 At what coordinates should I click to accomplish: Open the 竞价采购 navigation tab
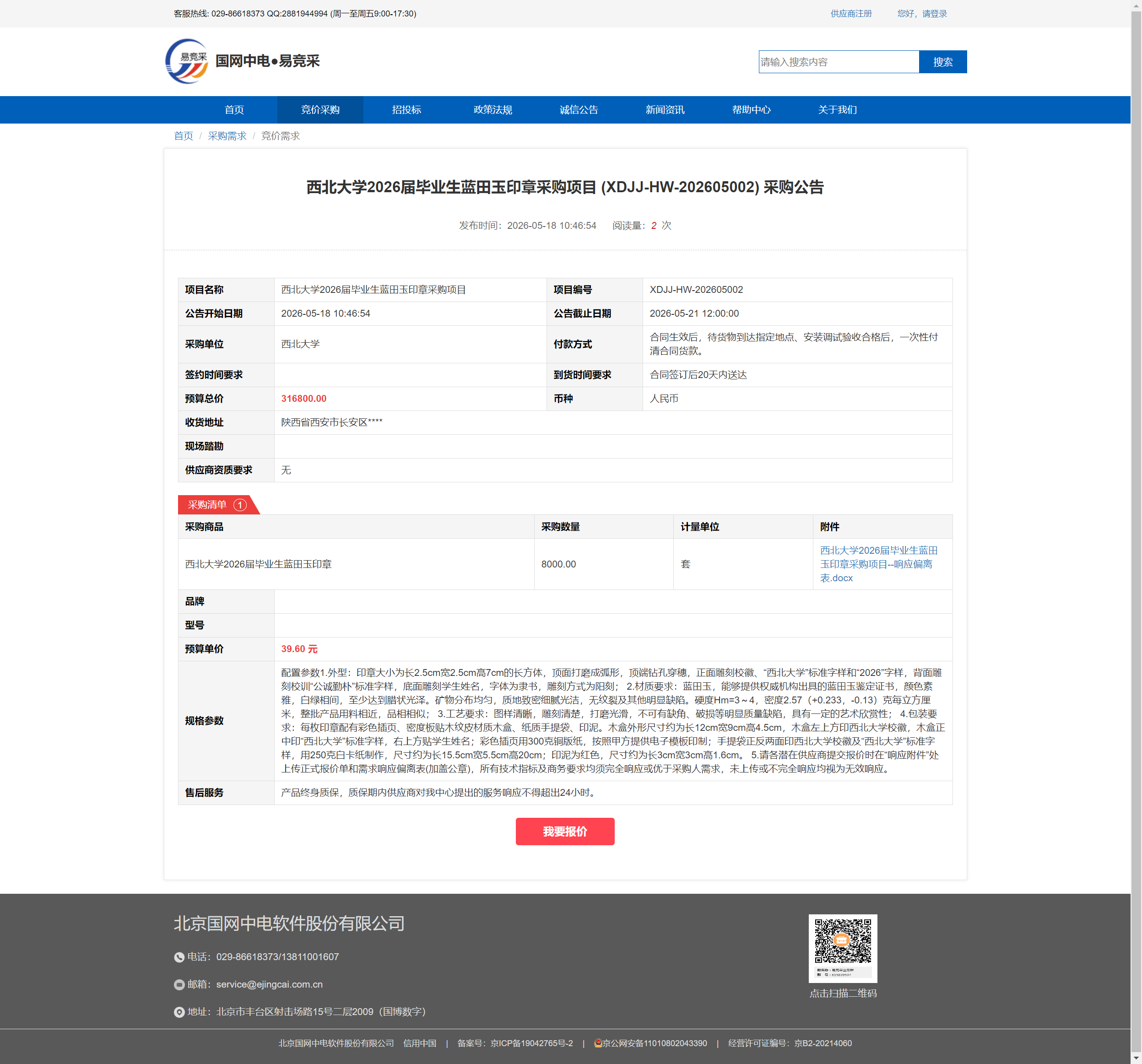pyautogui.click(x=320, y=110)
